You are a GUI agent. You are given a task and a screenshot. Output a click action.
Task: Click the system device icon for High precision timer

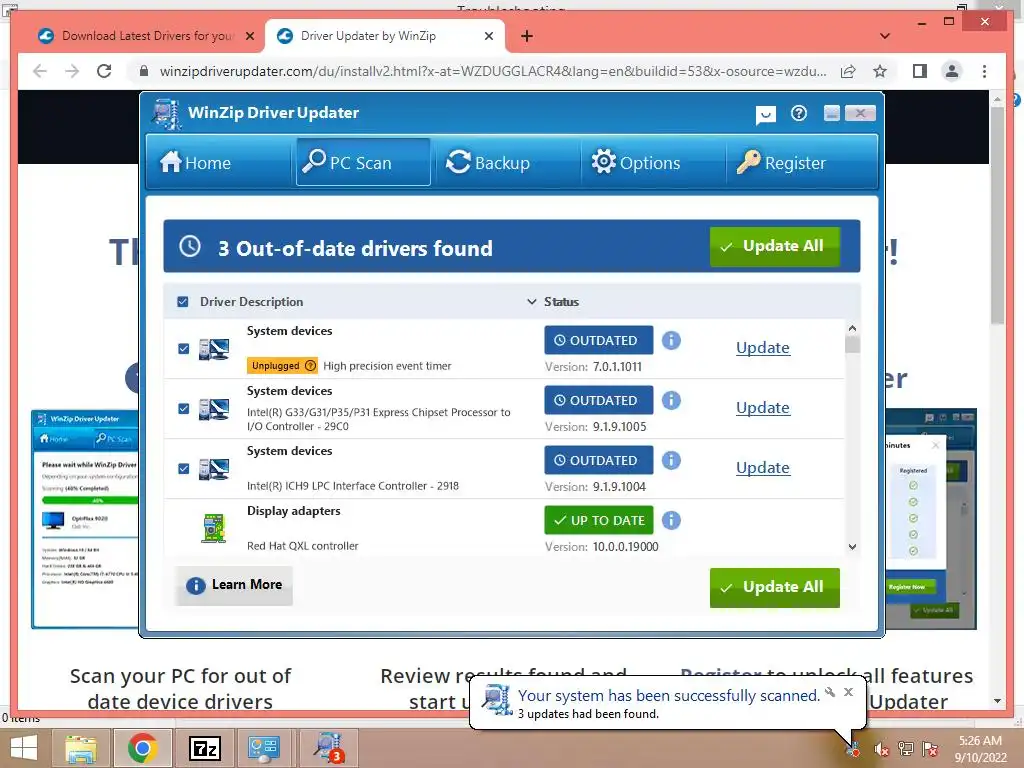click(x=214, y=349)
